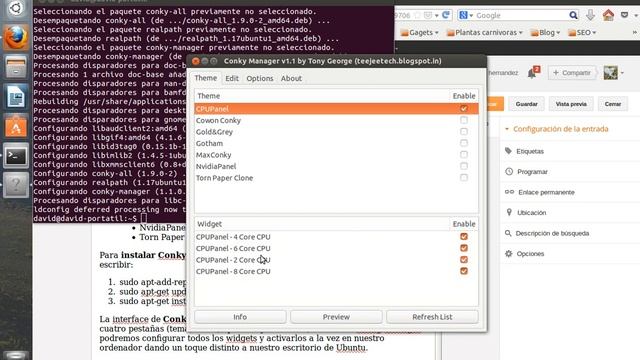The width and height of the screenshot is (640, 360).
Task: Select the MaxConky theme row
Action: 336,155
